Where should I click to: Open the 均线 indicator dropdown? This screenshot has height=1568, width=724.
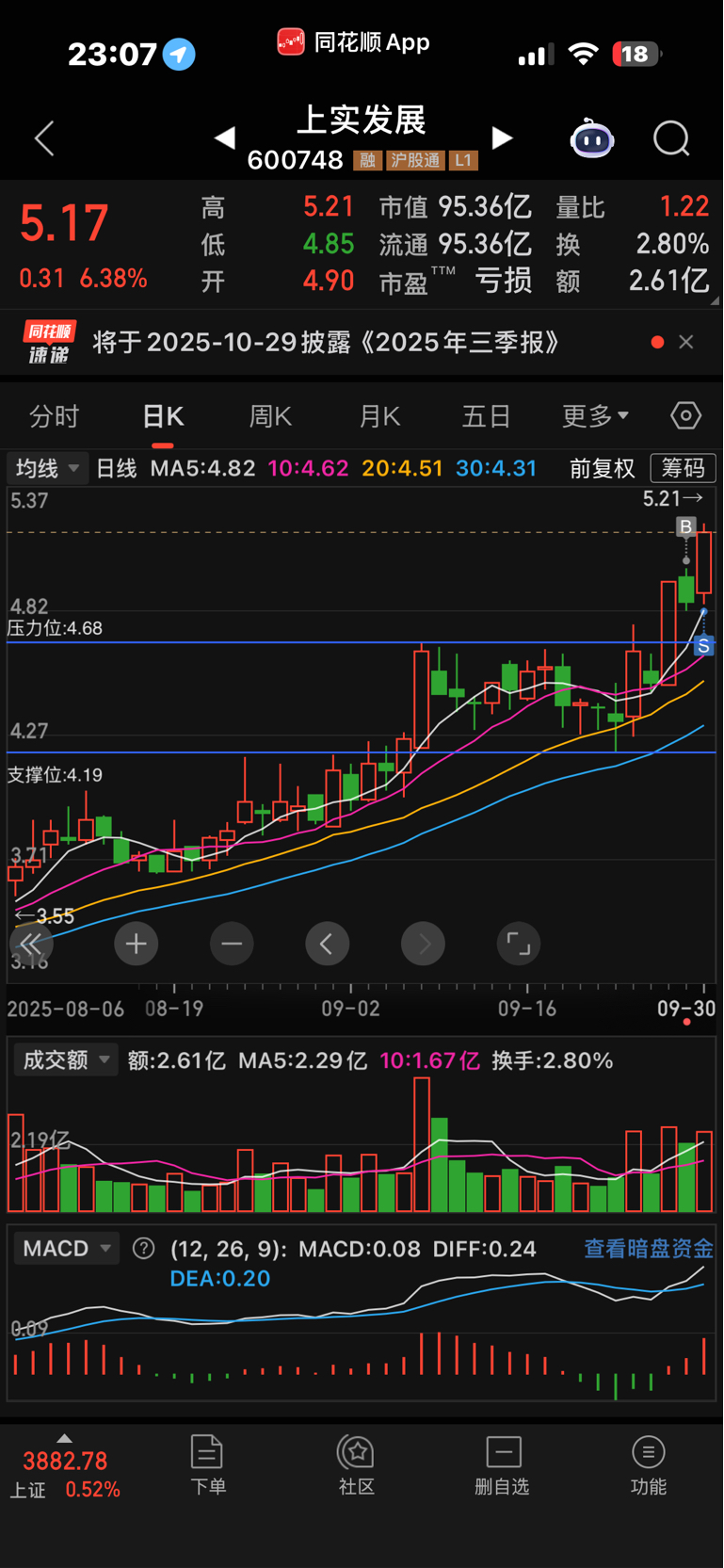(x=47, y=468)
